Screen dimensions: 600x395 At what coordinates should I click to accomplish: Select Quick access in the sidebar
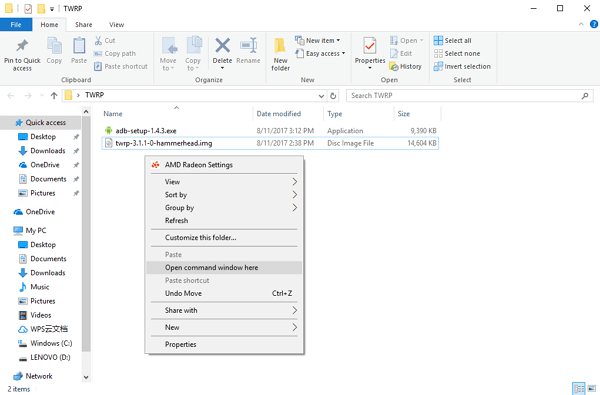(x=41, y=122)
